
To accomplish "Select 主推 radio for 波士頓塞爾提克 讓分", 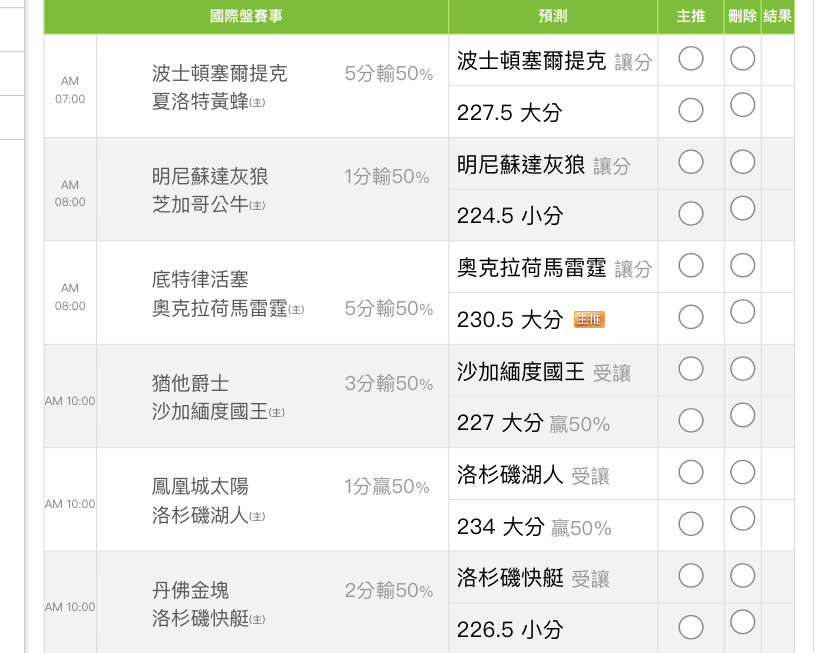I will click(690, 59).
